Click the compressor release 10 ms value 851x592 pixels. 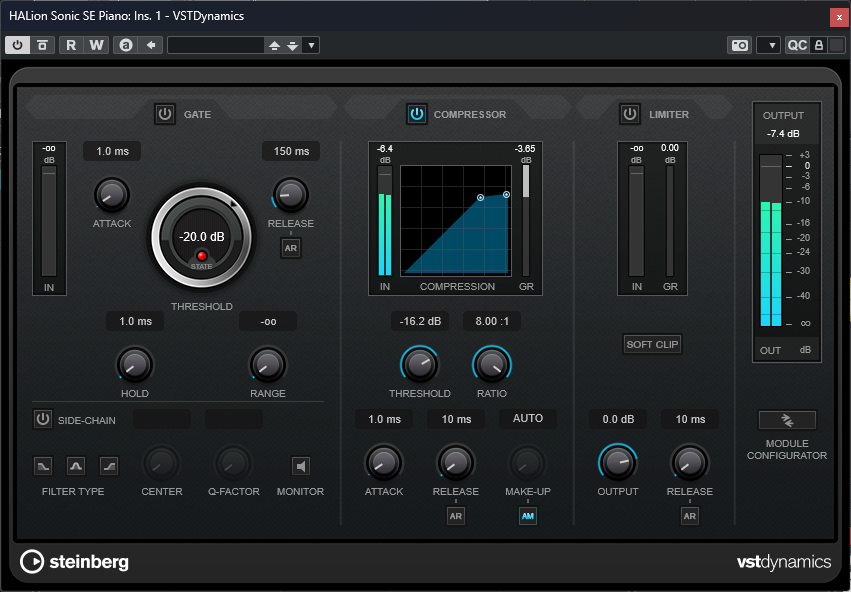coord(456,419)
